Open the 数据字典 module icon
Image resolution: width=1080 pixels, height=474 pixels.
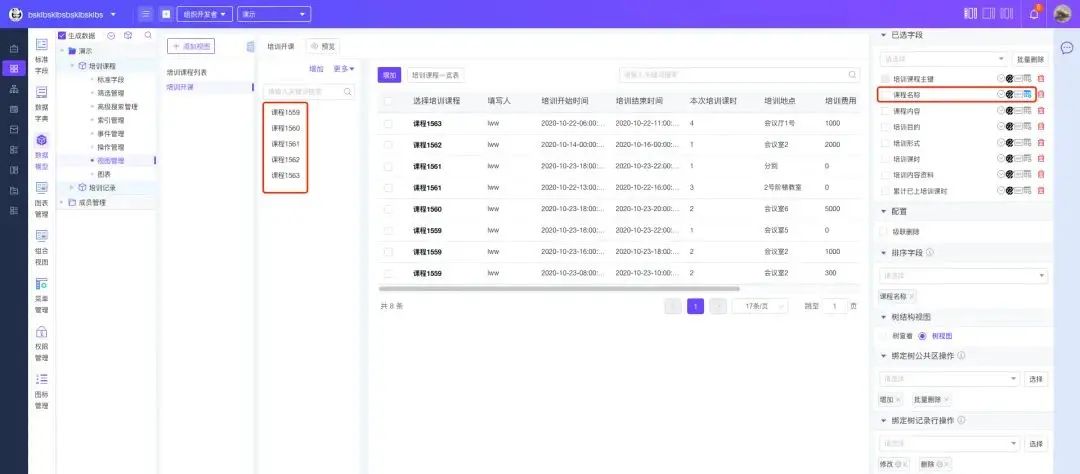42,92
